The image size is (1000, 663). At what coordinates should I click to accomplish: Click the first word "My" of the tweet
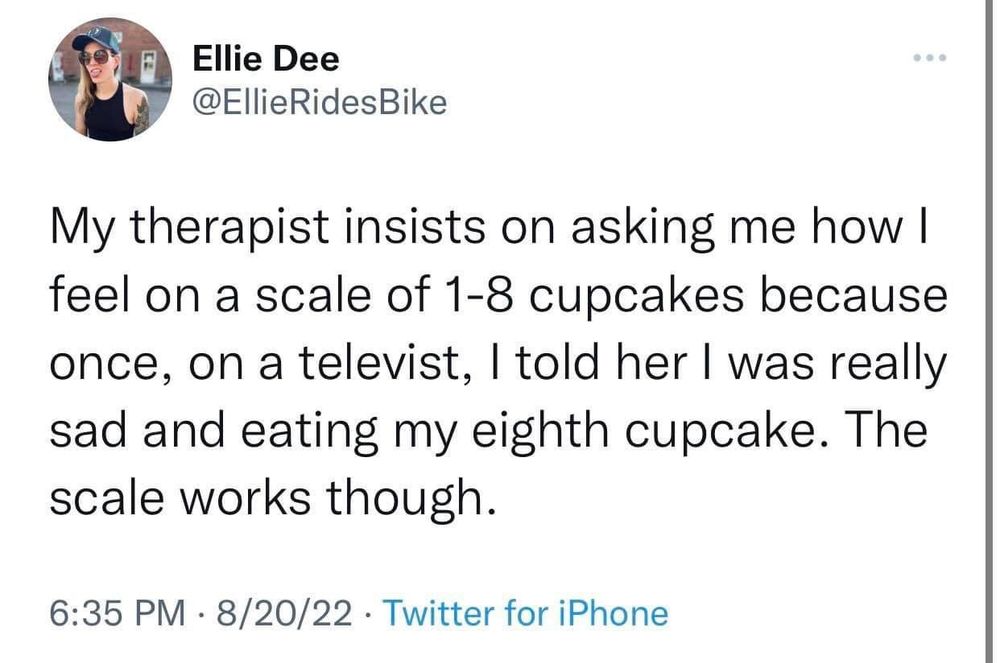(x=82, y=234)
